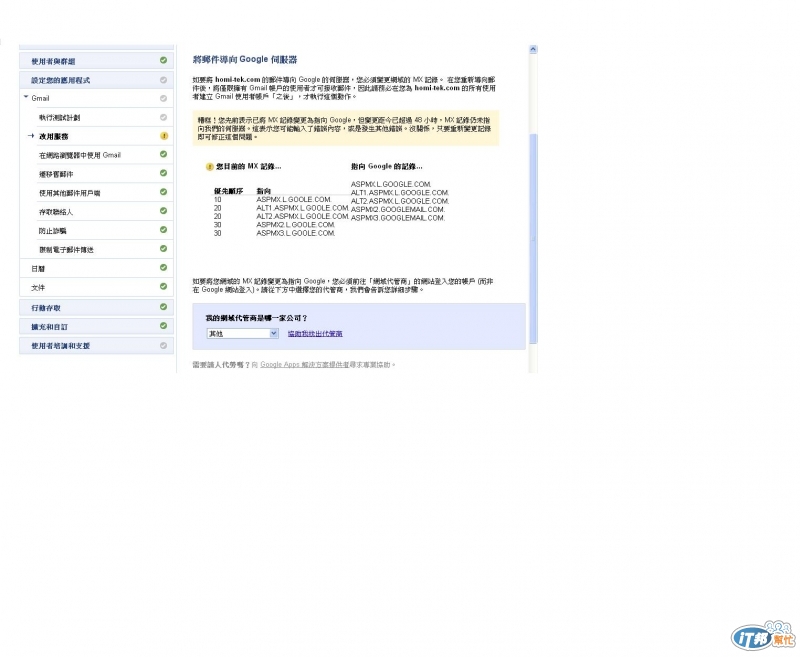The image size is (800, 657).
Task: Click current record ALT1.ASPMX.L.GOOLE.COM.
Action: click(x=303, y=208)
